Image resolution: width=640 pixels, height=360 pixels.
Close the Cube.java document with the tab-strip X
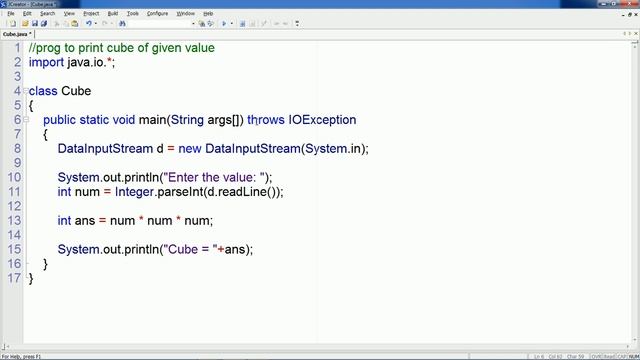(636, 33)
